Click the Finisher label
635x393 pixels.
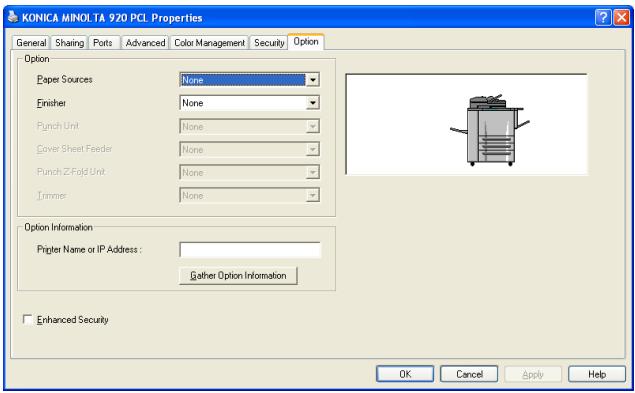(x=51, y=103)
